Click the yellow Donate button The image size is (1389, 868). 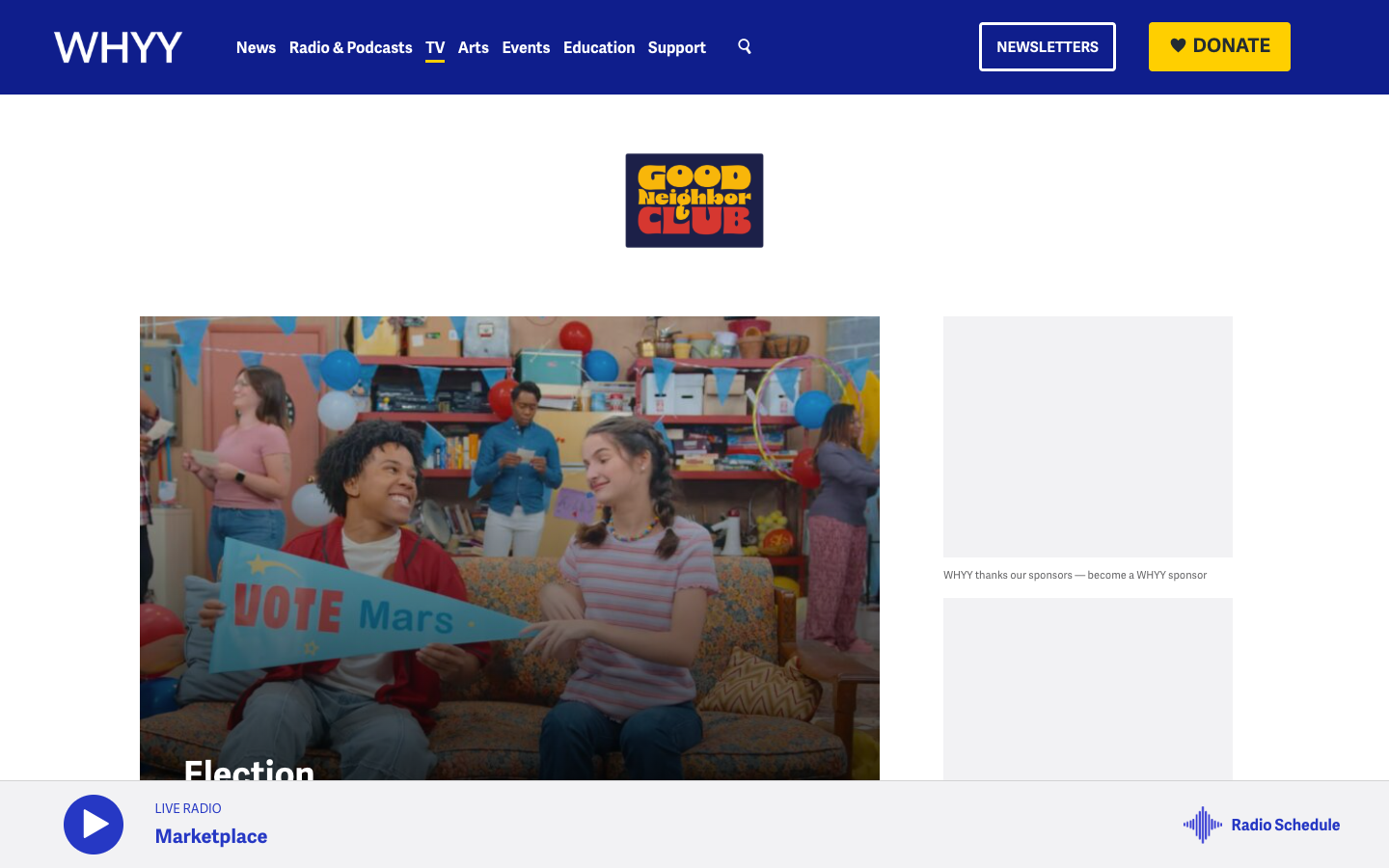point(1219,46)
